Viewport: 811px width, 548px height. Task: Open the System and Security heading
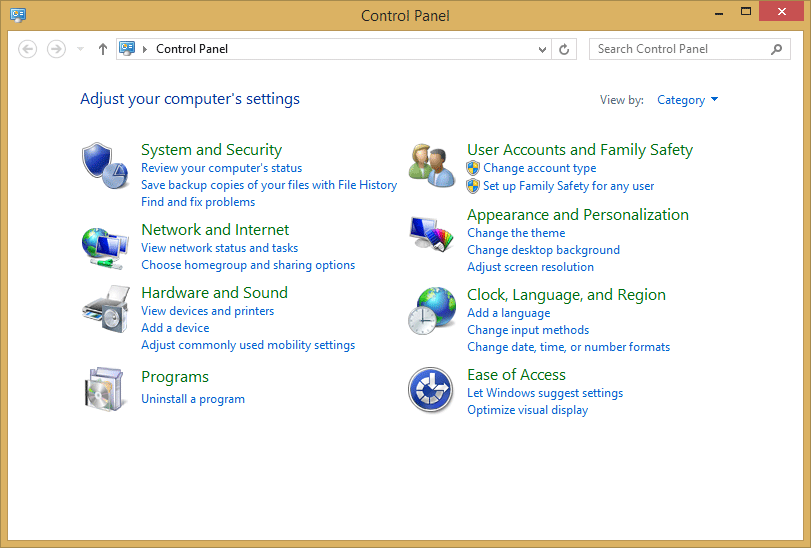click(x=212, y=150)
